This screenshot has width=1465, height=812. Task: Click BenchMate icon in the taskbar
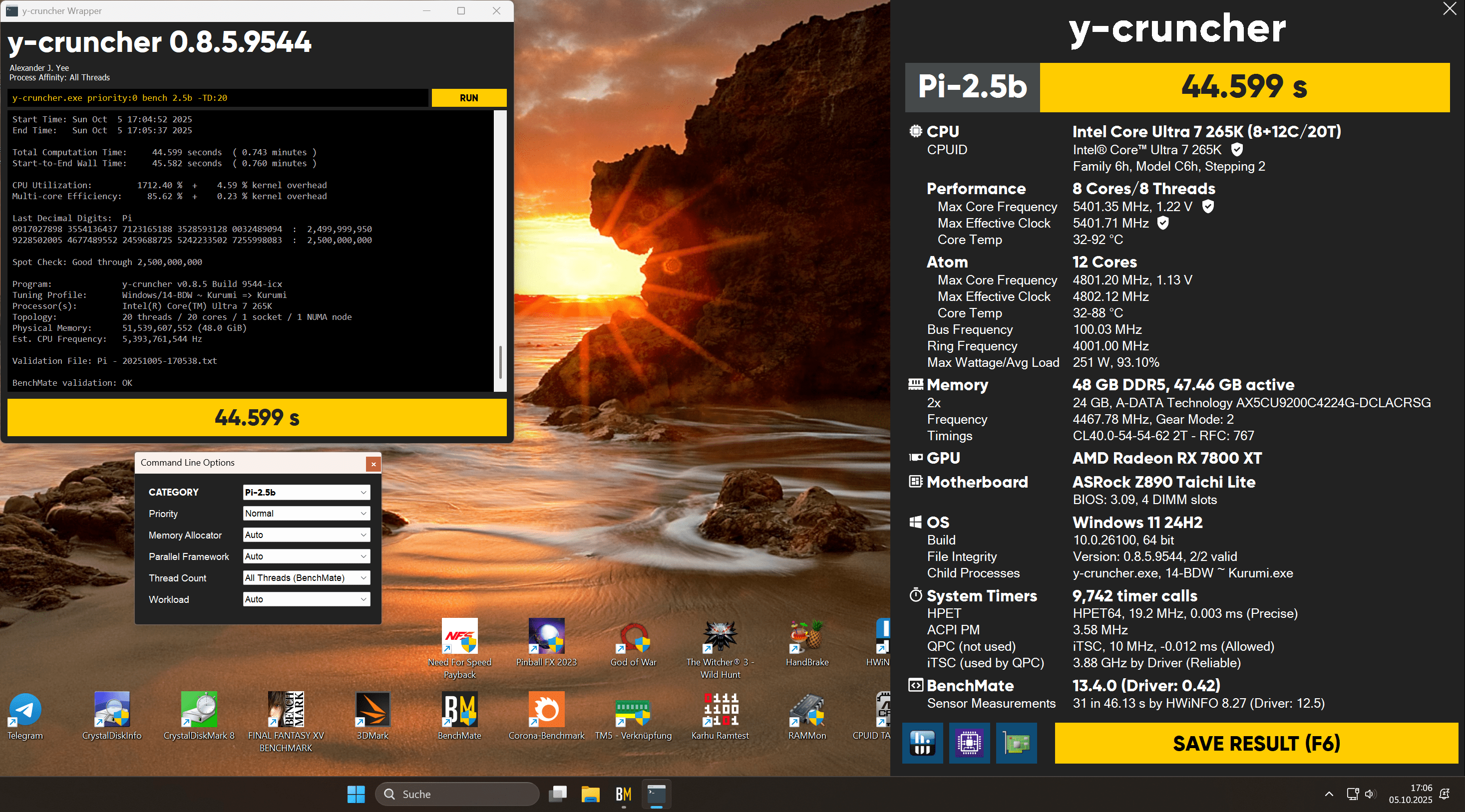tap(623, 794)
